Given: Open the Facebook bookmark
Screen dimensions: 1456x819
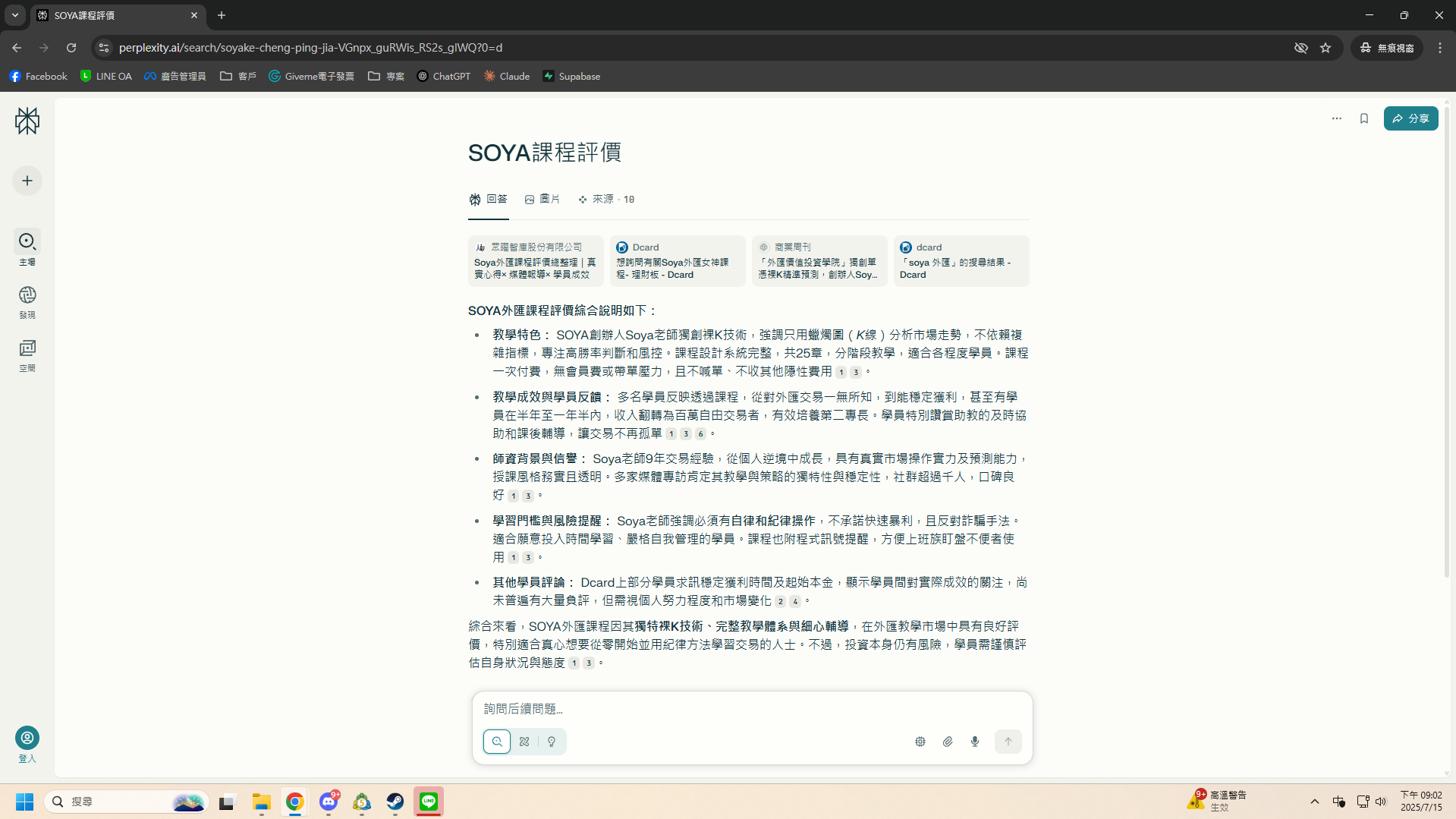Looking at the screenshot, I should [x=39, y=76].
